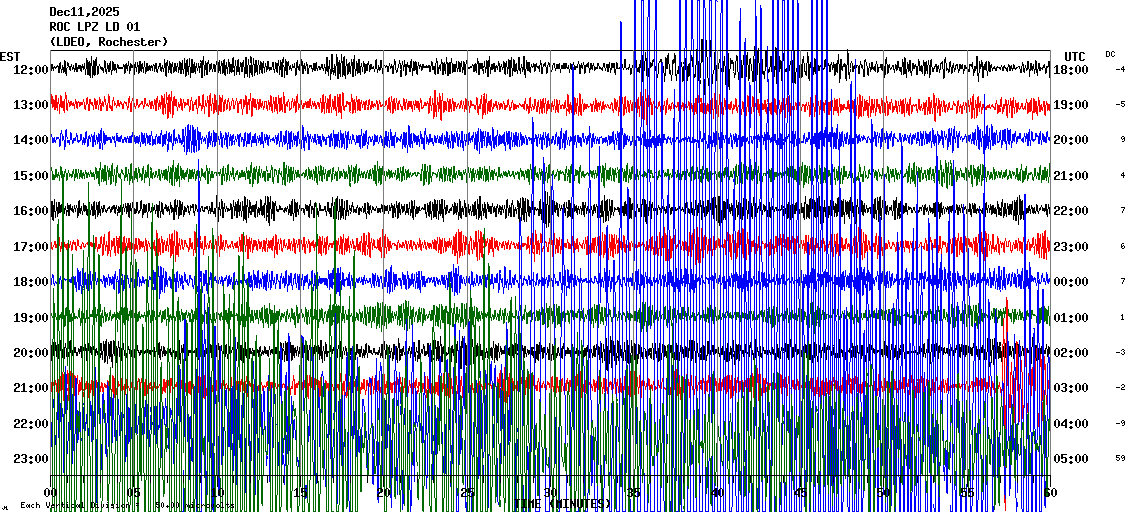Click the 20:00 label in EST column
This screenshot has height=519, width=1130.
(x=30, y=352)
